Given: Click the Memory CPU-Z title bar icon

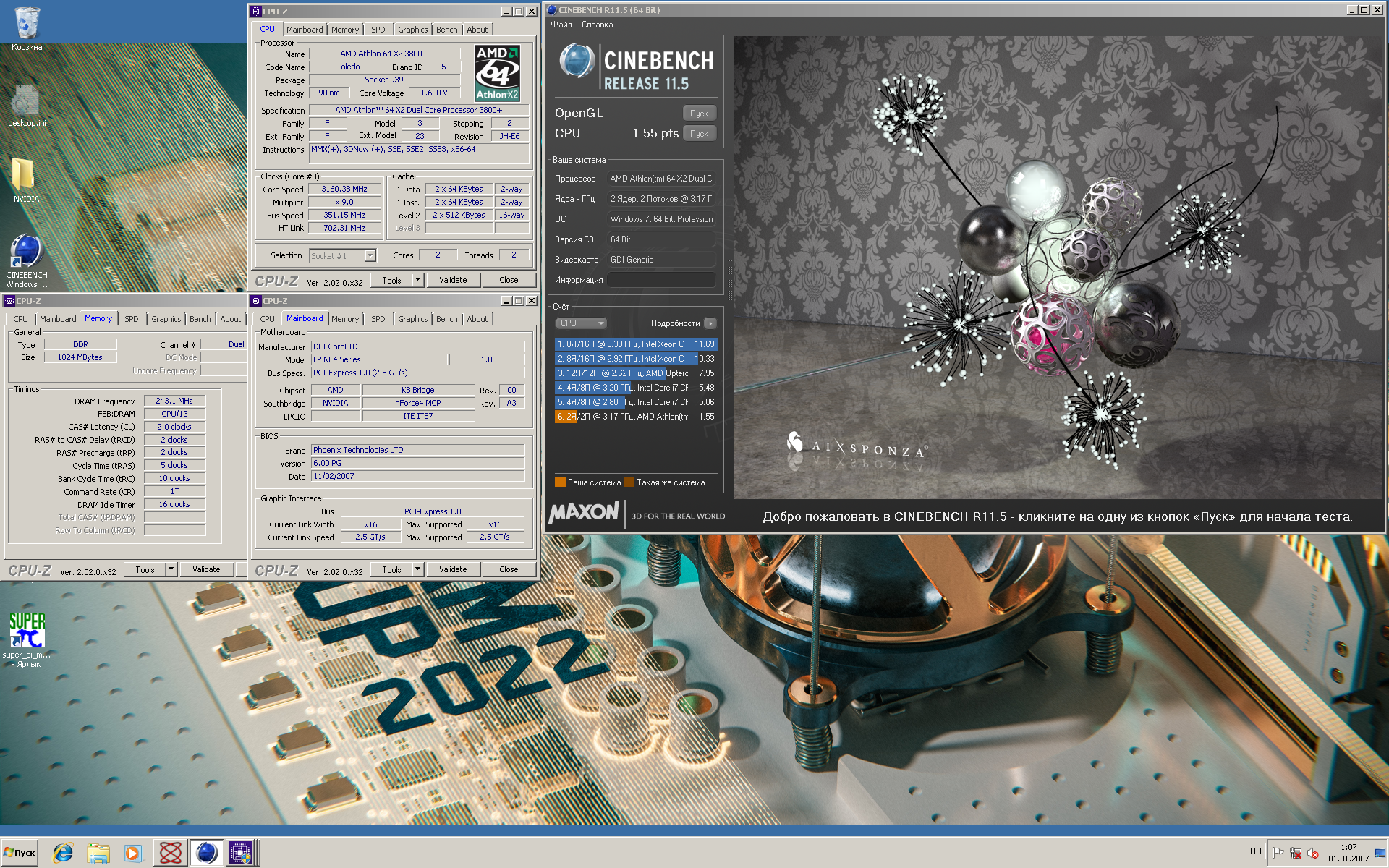Looking at the screenshot, I should (9, 300).
